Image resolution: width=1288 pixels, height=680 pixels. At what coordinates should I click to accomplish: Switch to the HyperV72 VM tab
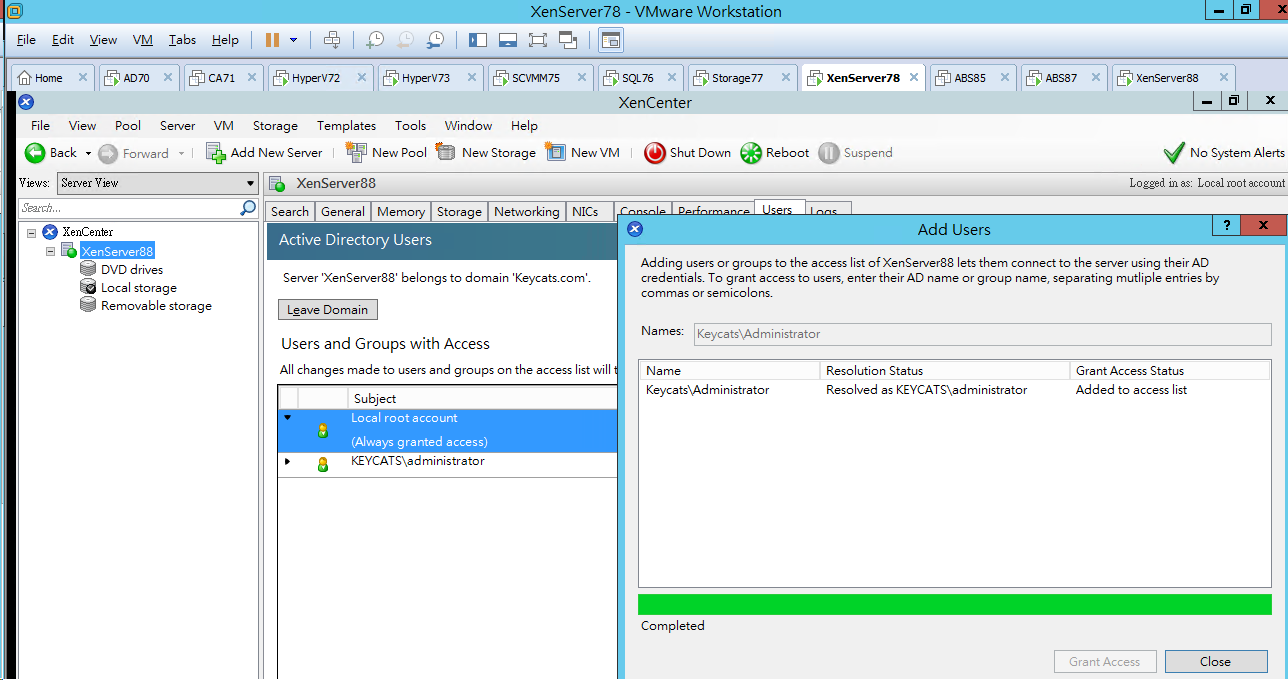point(320,78)
